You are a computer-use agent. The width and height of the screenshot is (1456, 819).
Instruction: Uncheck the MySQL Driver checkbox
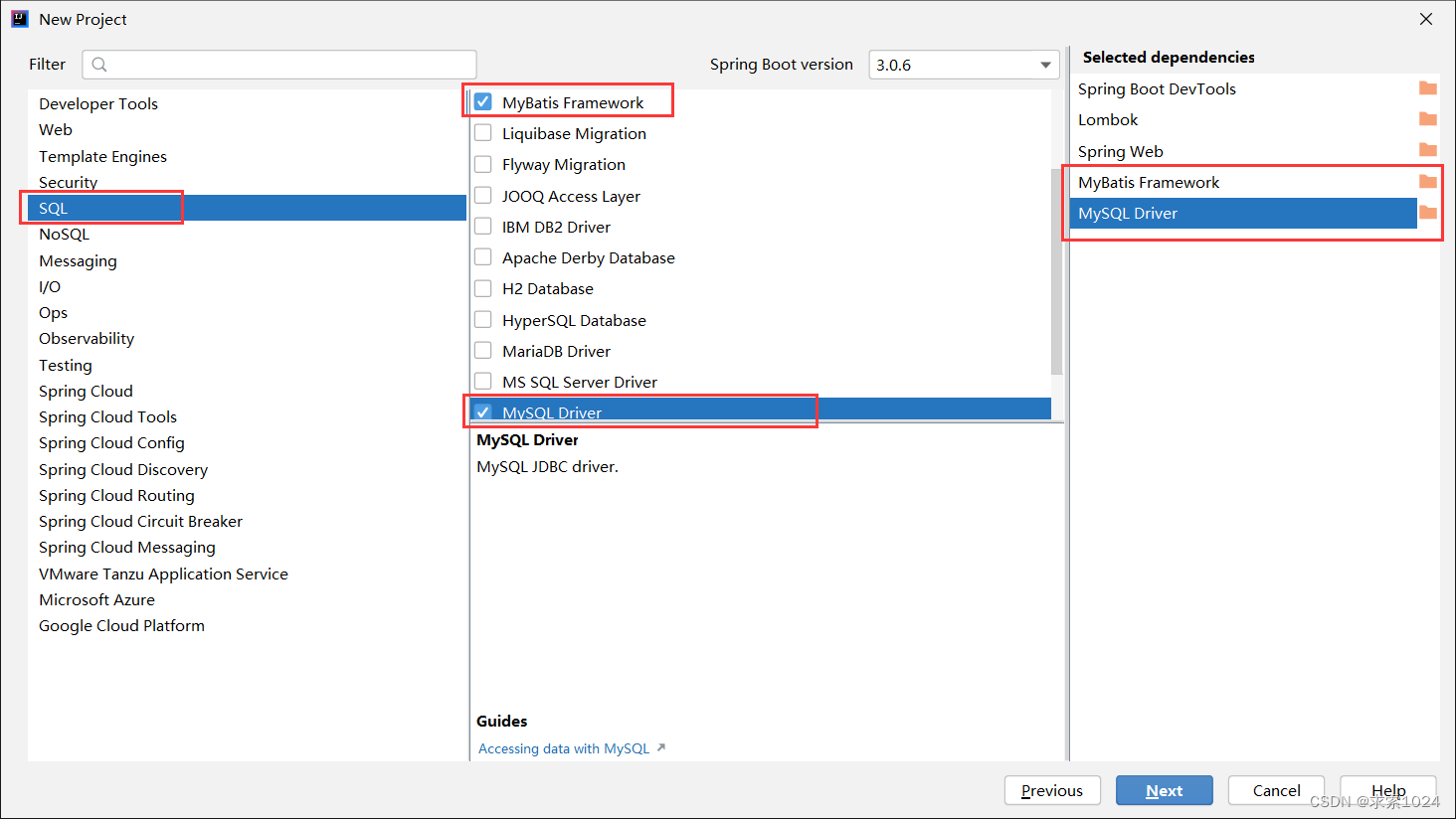point(483,410)
